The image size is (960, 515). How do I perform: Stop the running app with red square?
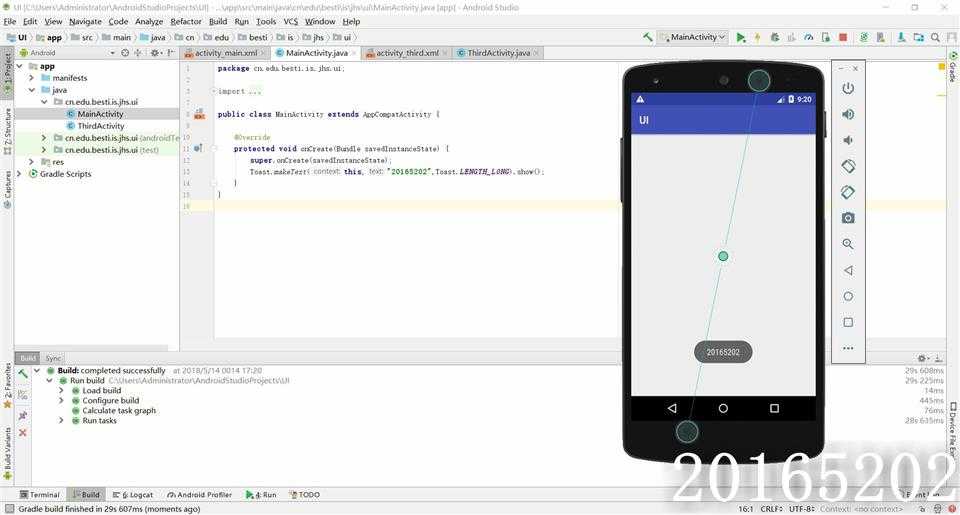[x=842, y=37]
